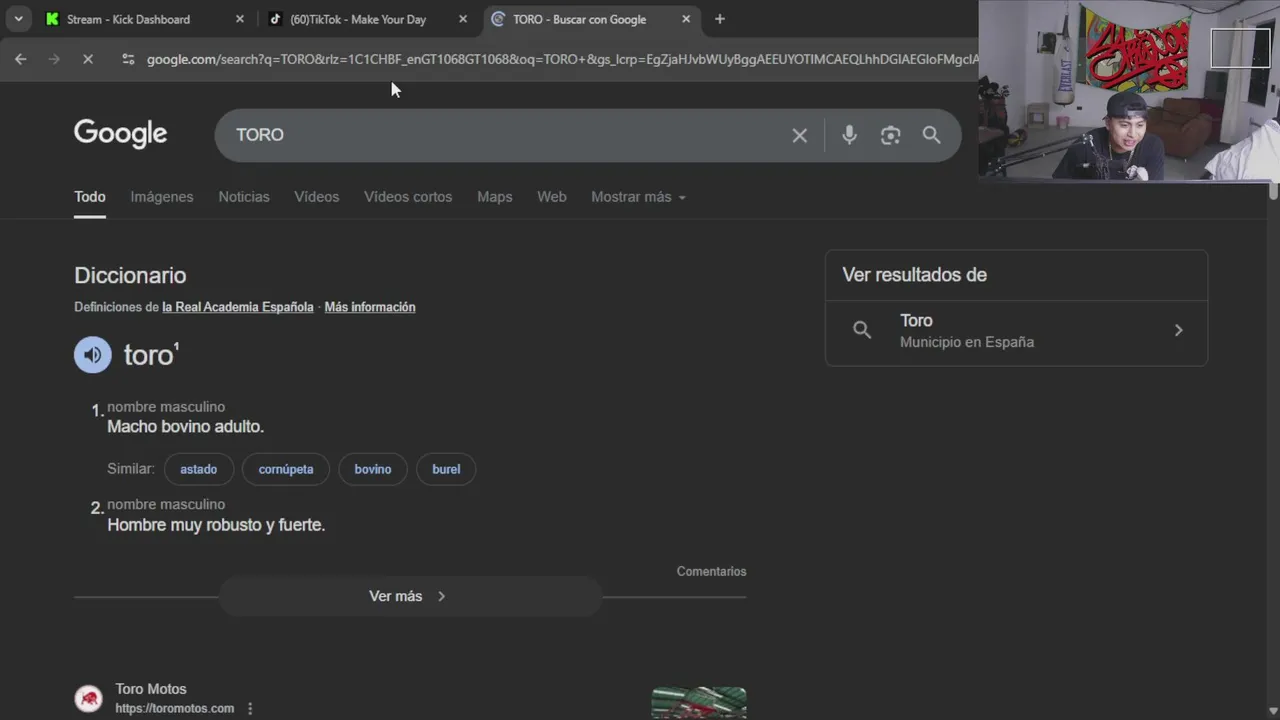Open la Real Academia Española link

[238, 307]
